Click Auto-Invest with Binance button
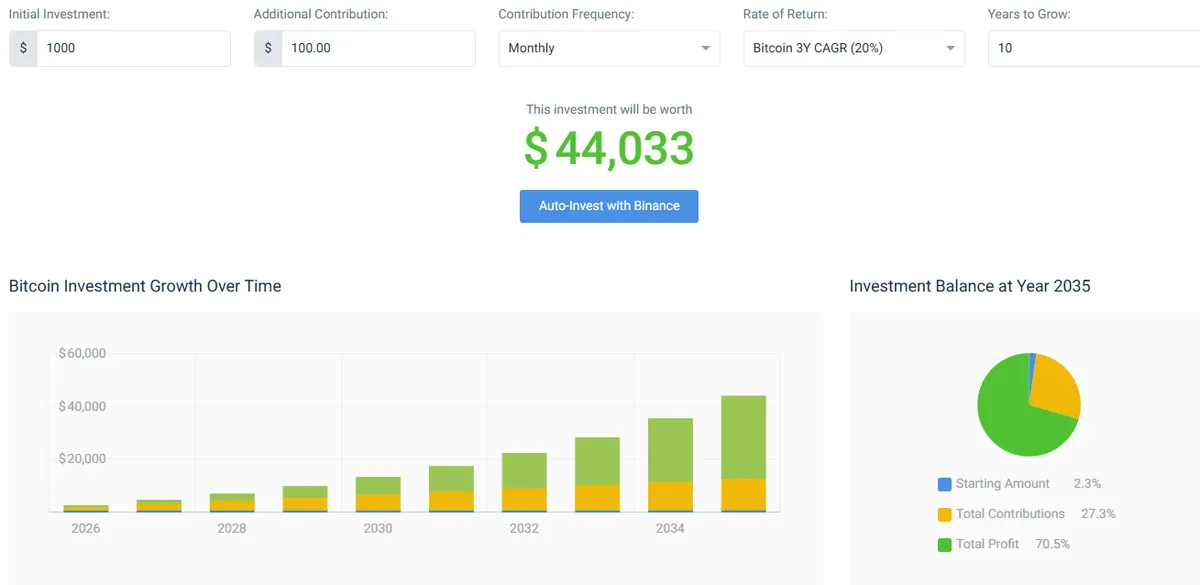This screenshot has height=585, width=1200. [609, 206]
